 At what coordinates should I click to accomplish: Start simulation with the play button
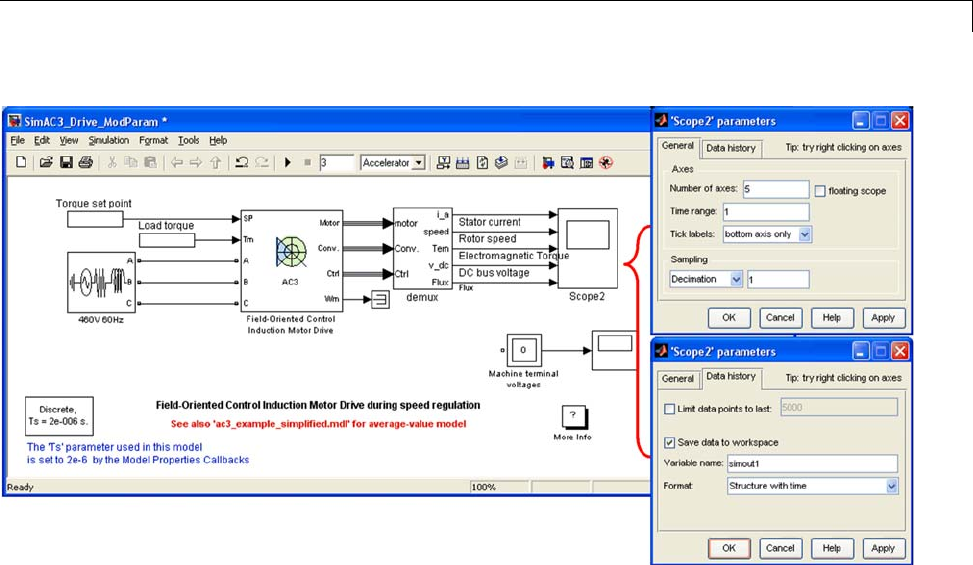click(287, 162)
